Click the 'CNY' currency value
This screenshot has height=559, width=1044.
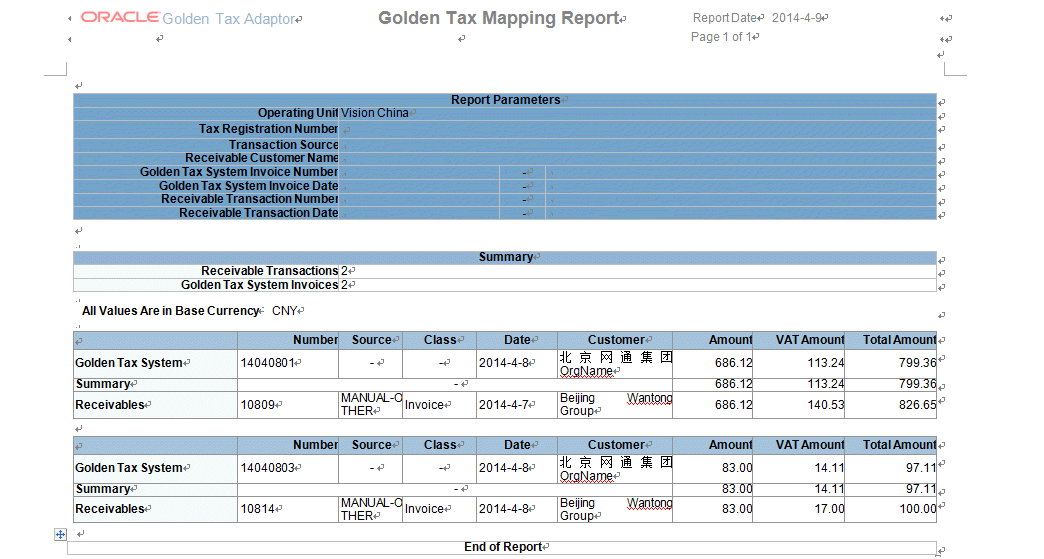pyautogui.click(x=284, y=311)
